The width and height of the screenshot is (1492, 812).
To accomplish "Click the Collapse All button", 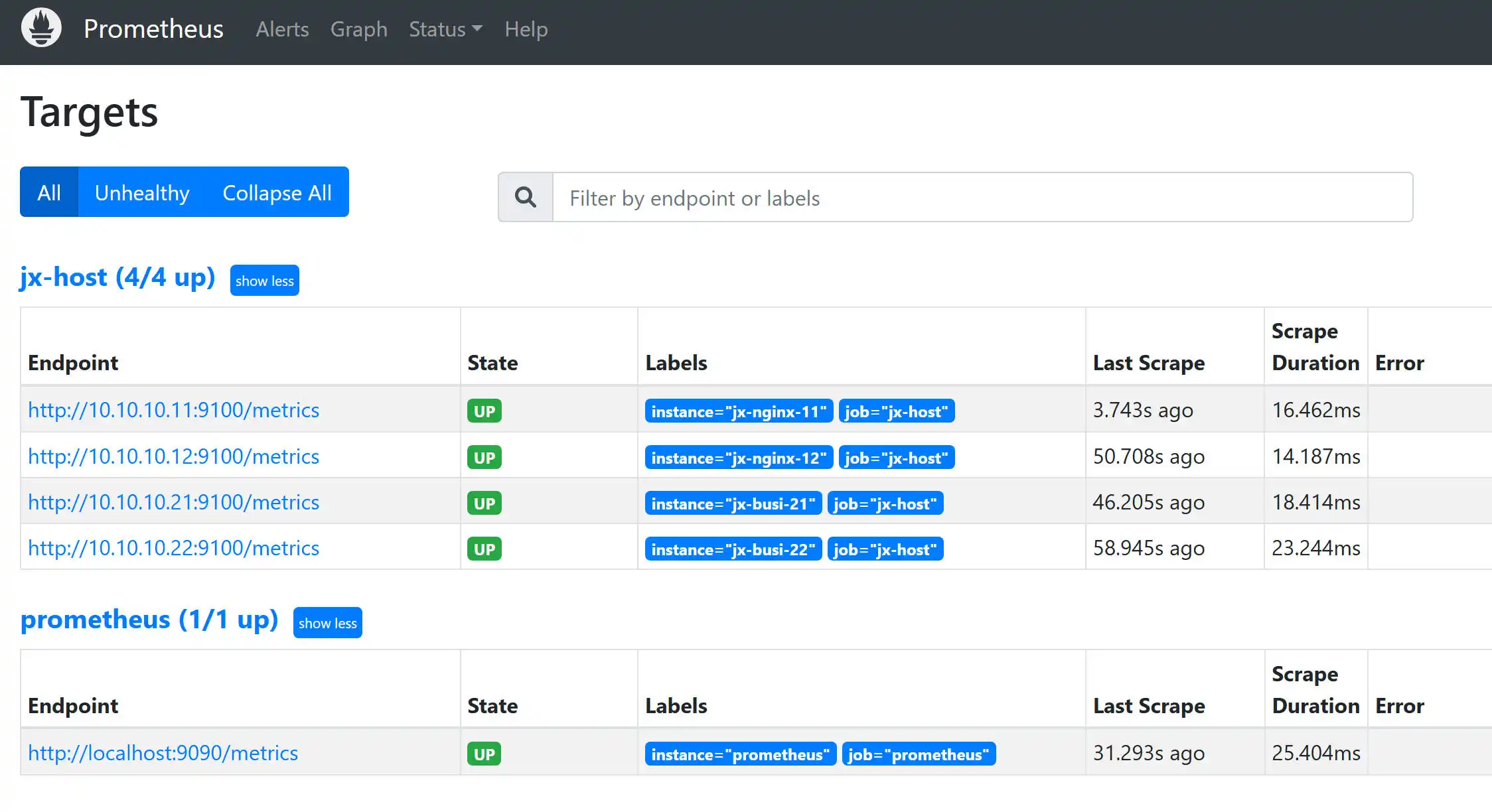I will 277,192.
